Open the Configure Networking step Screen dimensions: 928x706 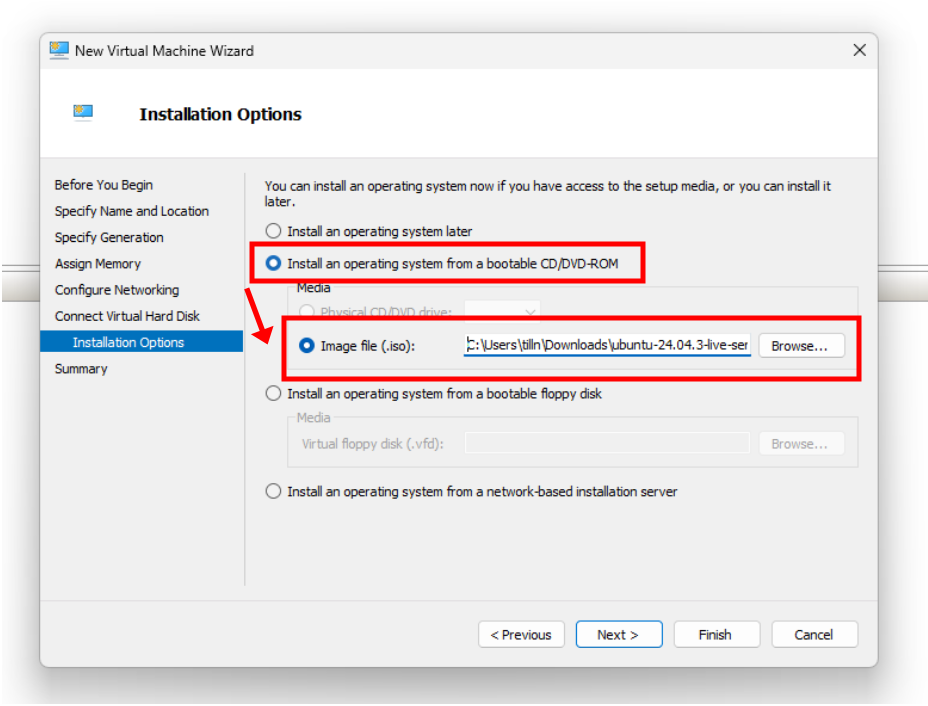(x=117, y=290)
